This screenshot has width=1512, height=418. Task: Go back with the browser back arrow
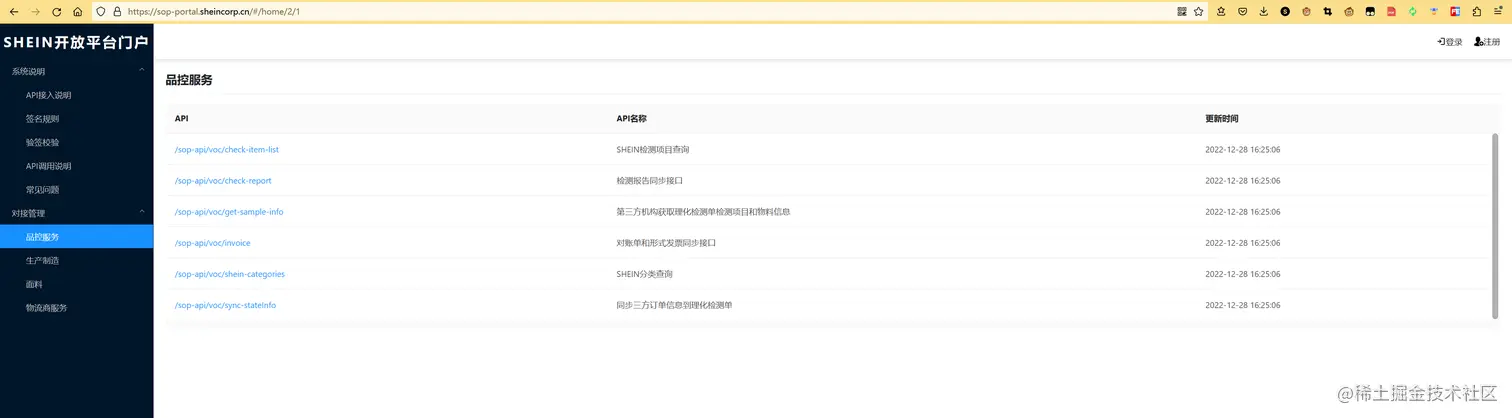13,12
